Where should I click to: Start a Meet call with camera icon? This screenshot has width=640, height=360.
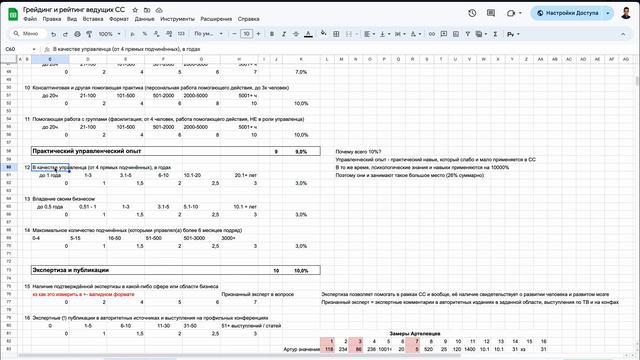511,13
